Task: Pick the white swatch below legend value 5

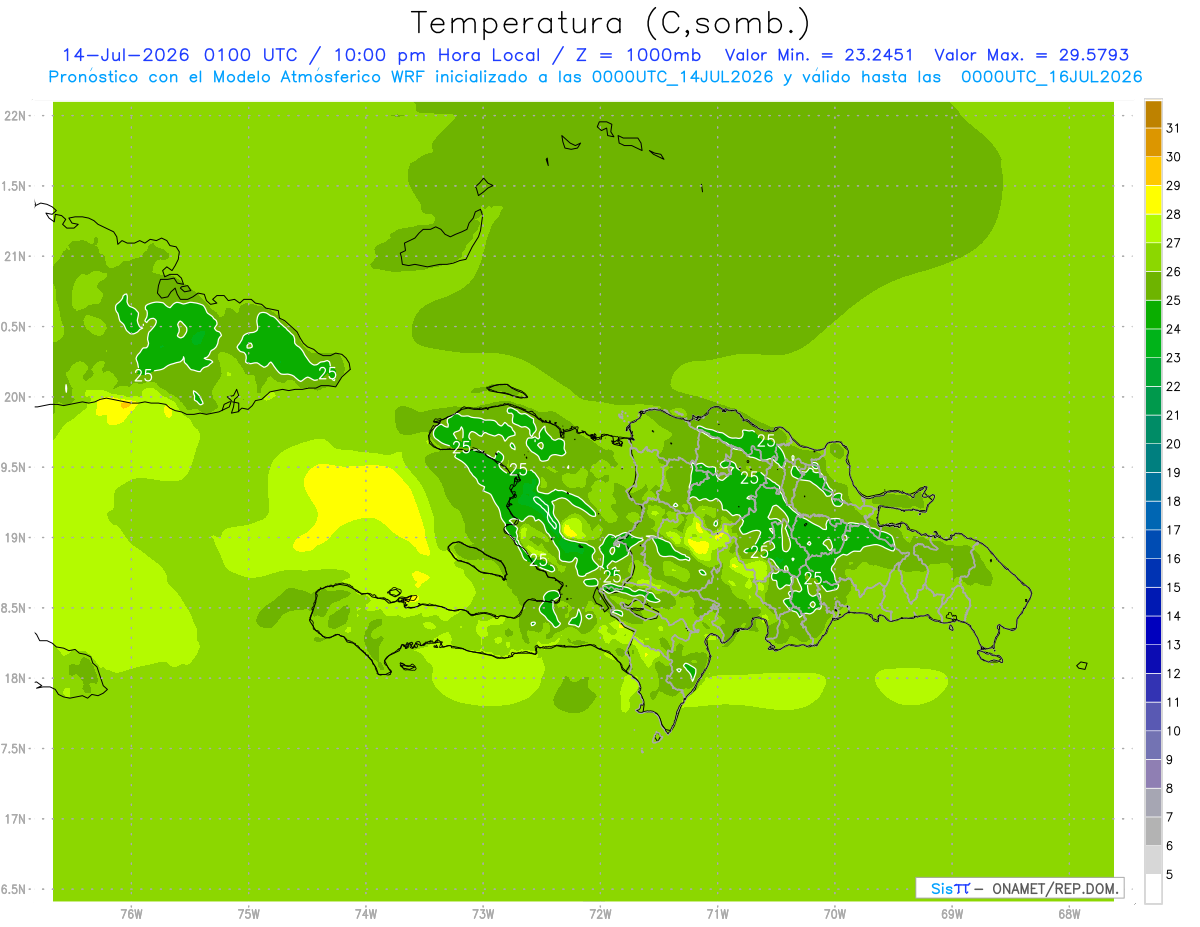Action: coord(1153,889)
